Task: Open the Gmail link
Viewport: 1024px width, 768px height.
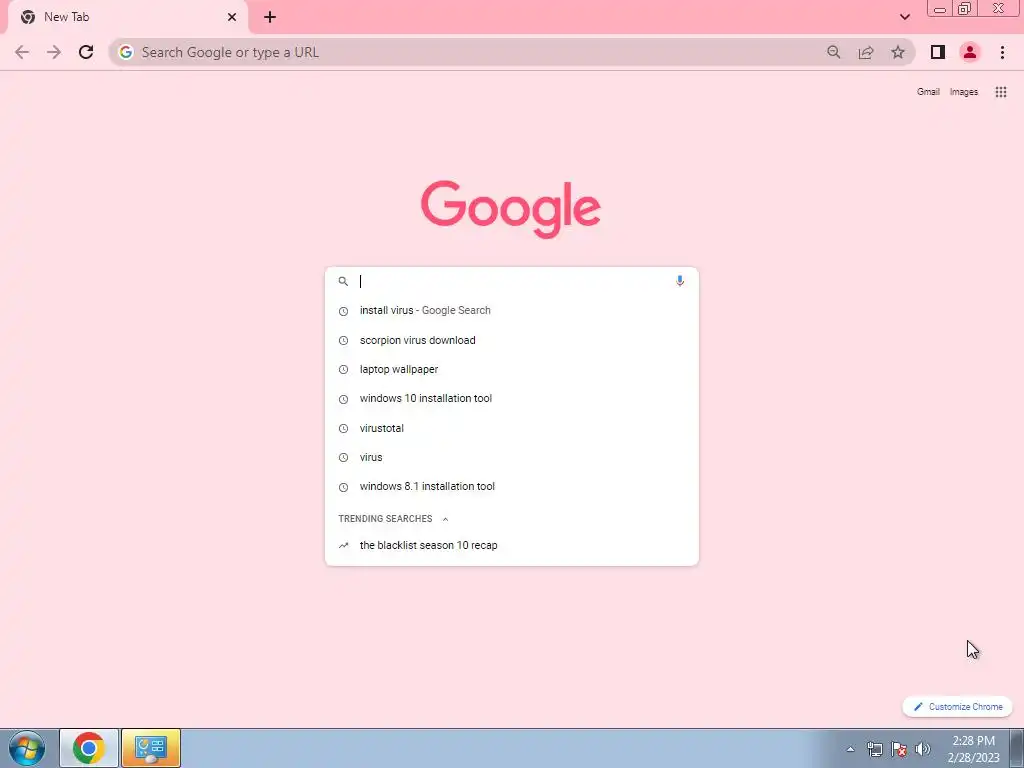Action: point(927,92)
